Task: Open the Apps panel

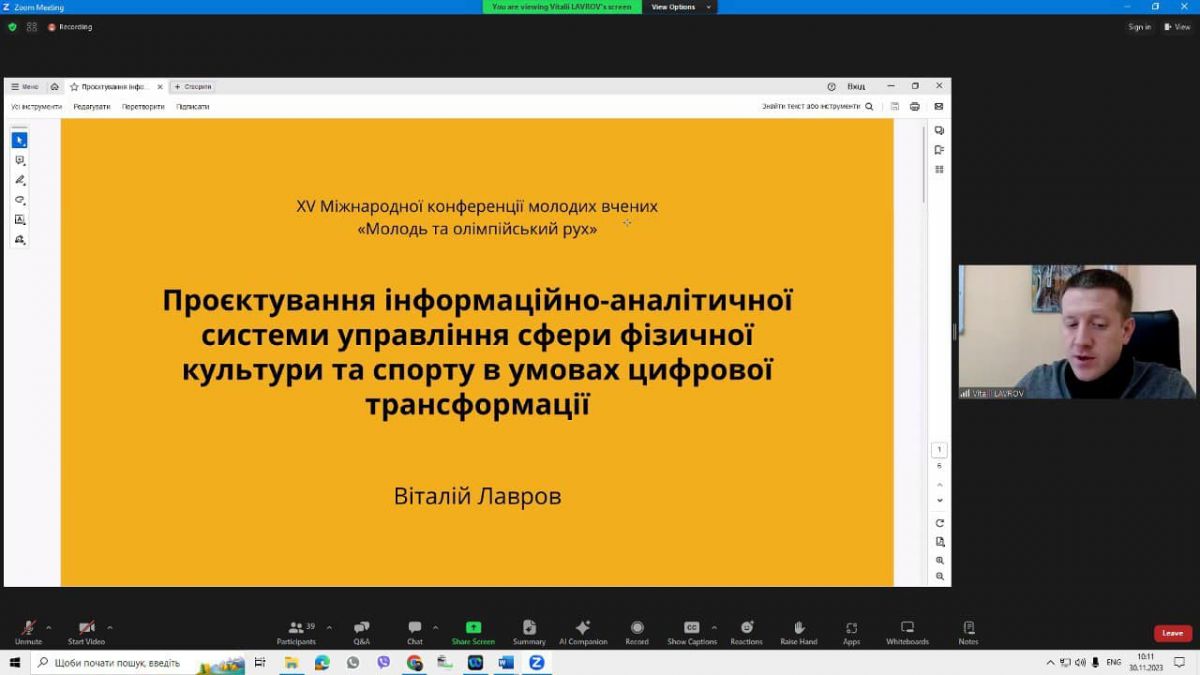Action: [851, 632]
